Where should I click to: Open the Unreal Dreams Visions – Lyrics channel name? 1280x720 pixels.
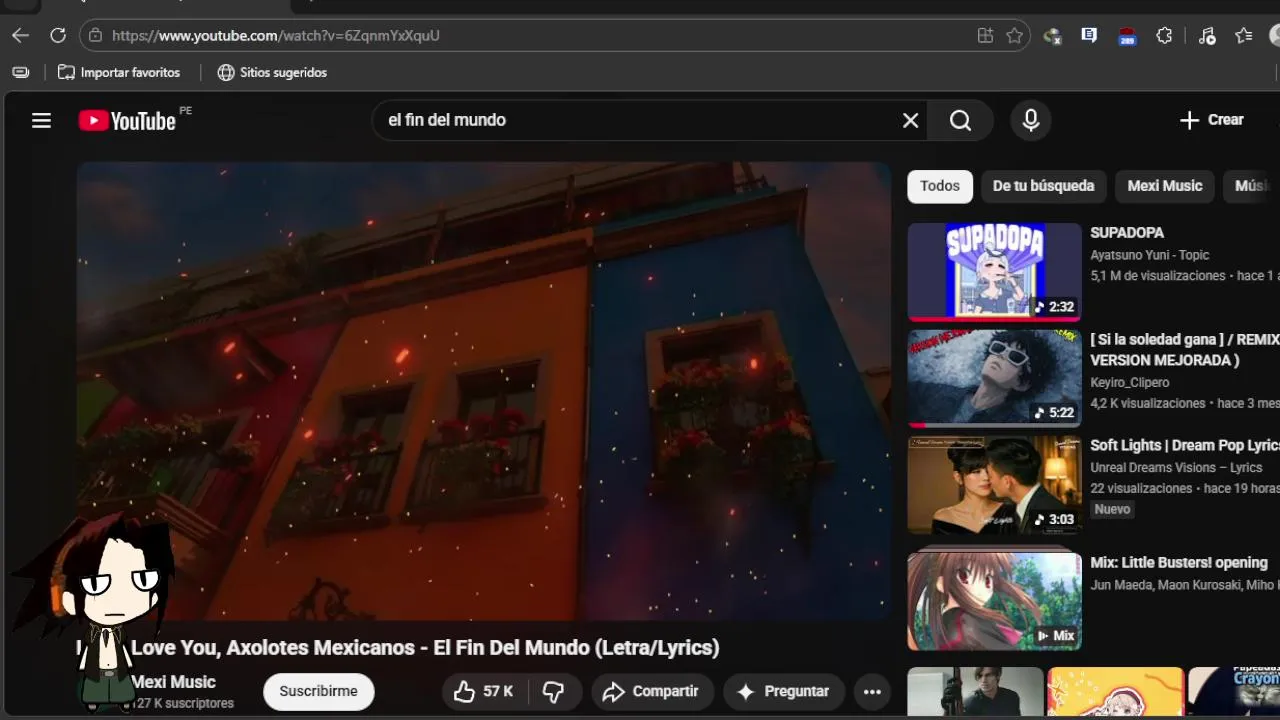[1176, 467]
